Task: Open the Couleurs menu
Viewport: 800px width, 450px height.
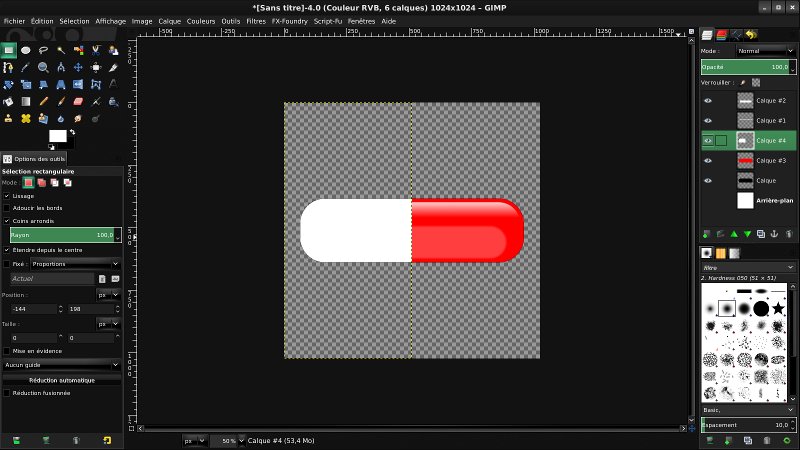Action: [x=201, y=21]
